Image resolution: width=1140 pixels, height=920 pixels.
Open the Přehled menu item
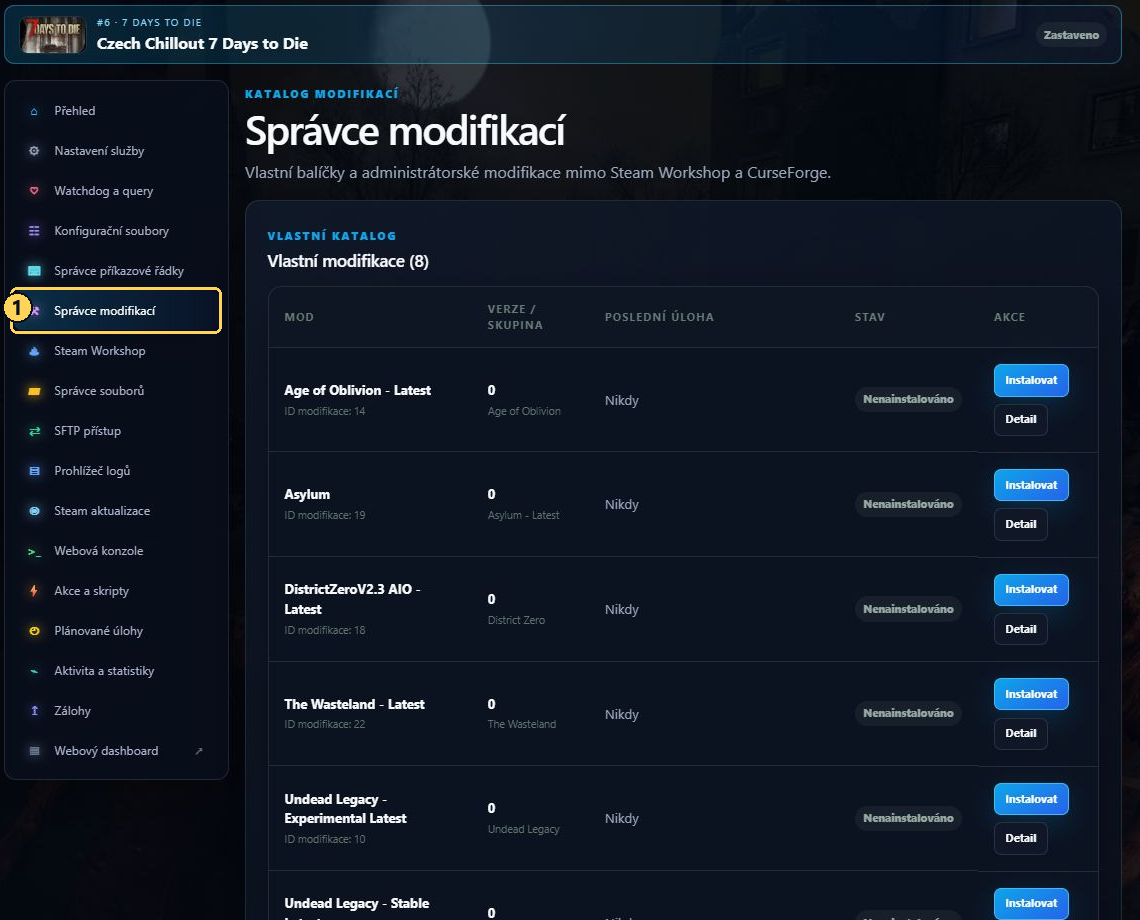point(116,111)
